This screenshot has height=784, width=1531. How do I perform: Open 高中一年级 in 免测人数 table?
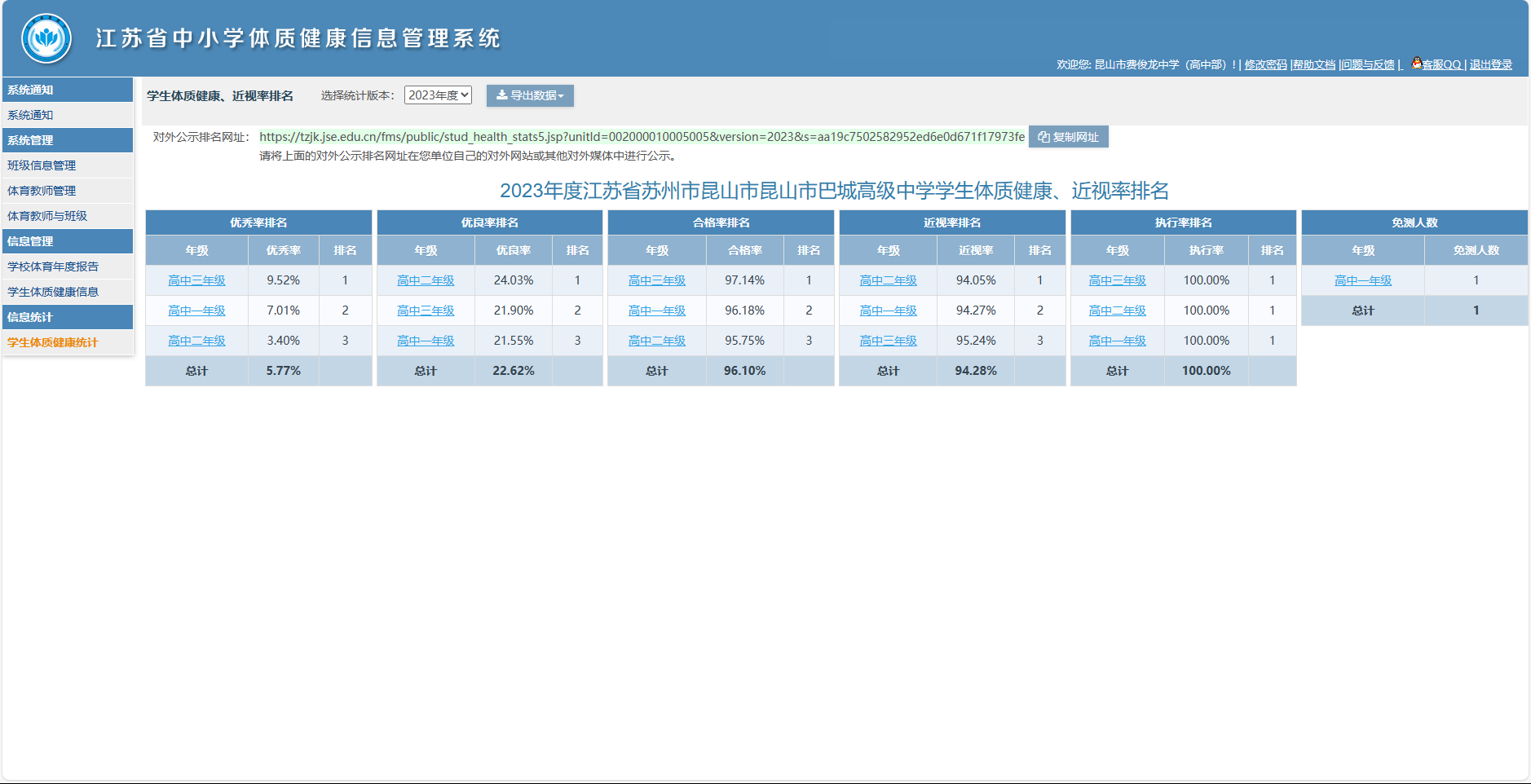(x=1363, y=280)
